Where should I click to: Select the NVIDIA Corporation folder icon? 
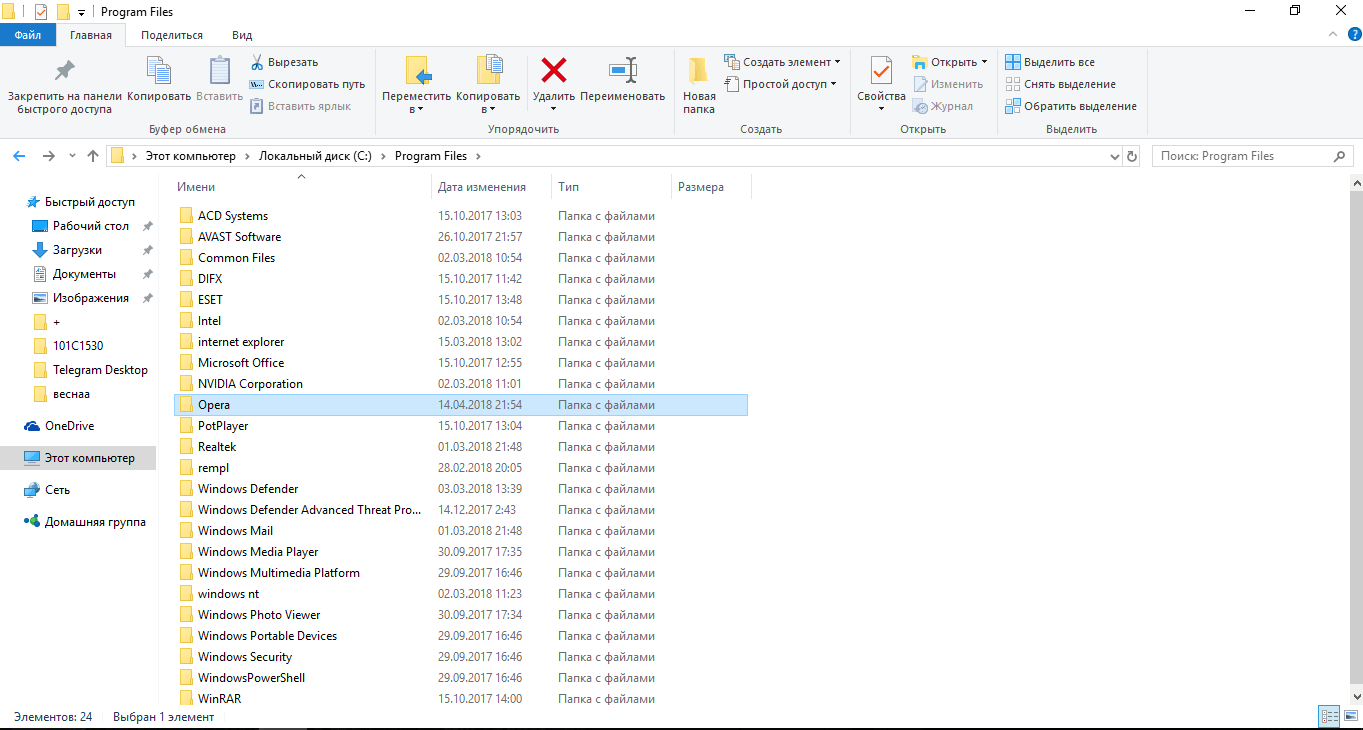click(186, 384)
